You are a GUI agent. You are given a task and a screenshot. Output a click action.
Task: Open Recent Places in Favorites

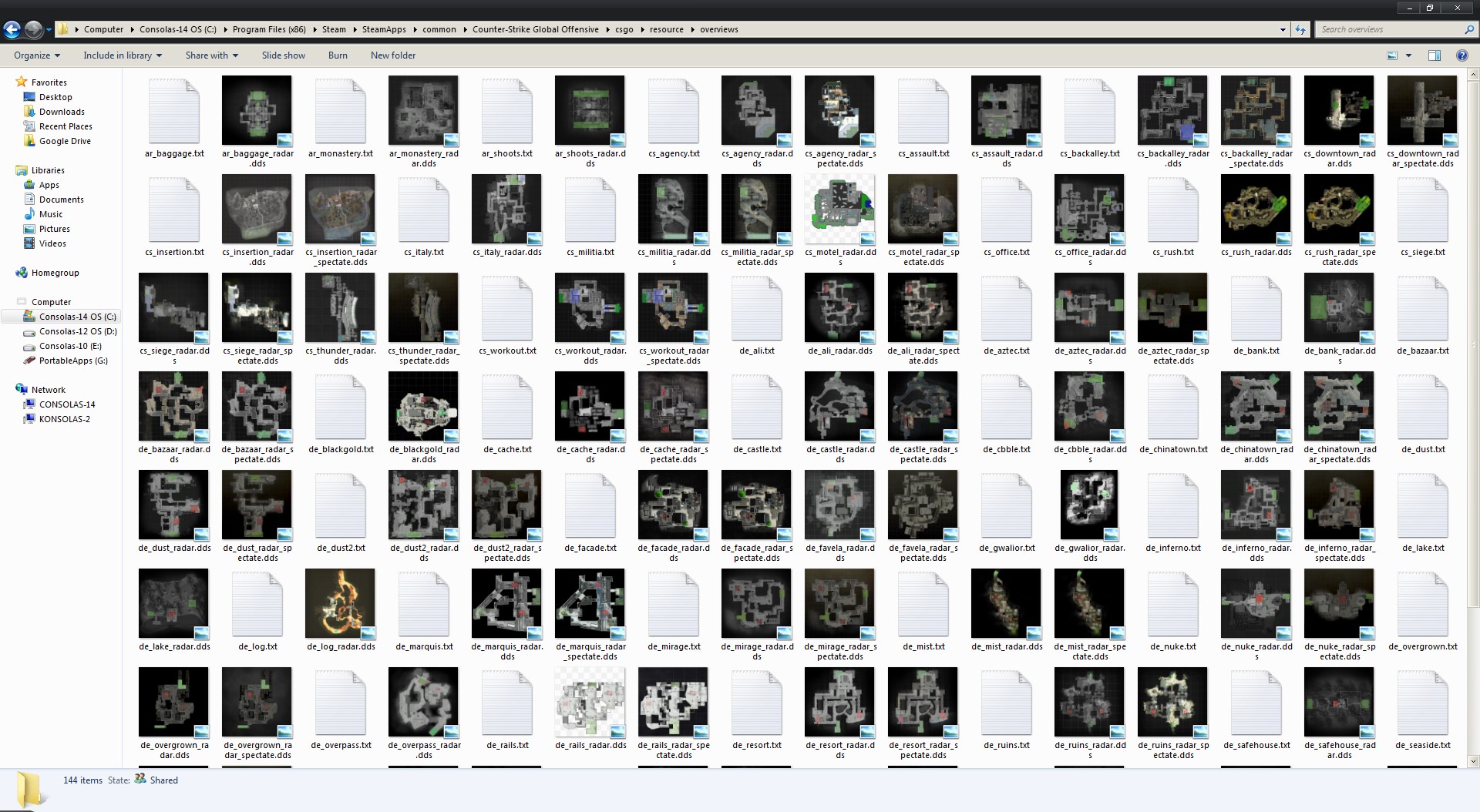click(66, 126)
